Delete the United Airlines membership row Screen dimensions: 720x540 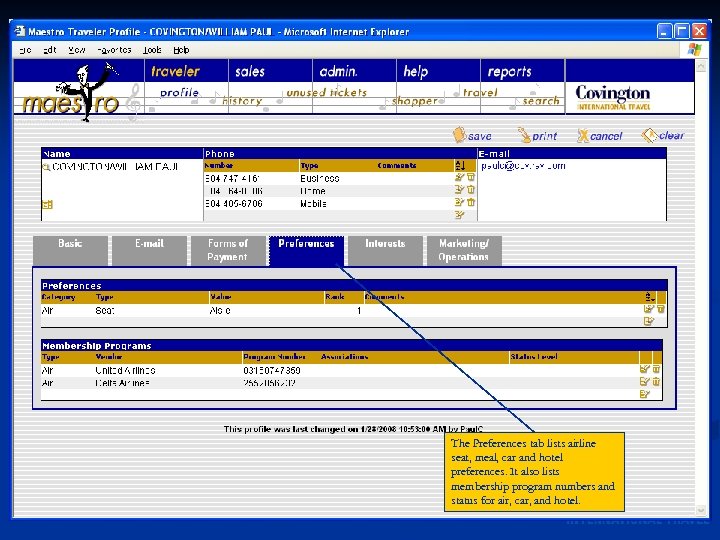click(657, 369)
